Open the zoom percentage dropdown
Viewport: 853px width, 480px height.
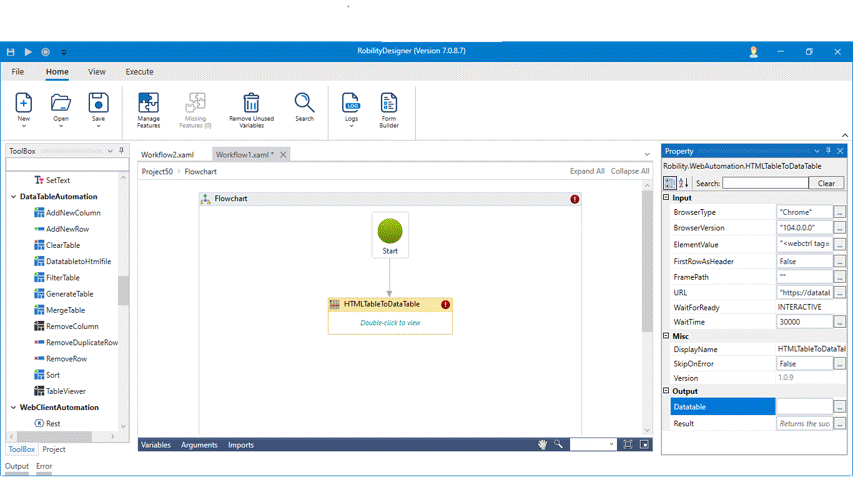tap(610, 445)
